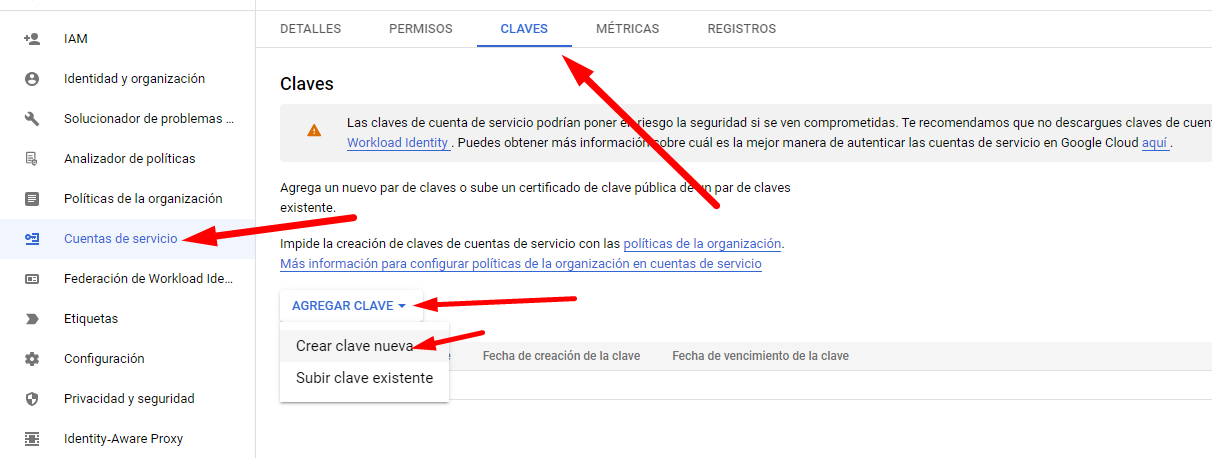This screenshot has height=458, width=1212.
Task: Click the Identity-Aware Proxy icon
Action: 32,439
